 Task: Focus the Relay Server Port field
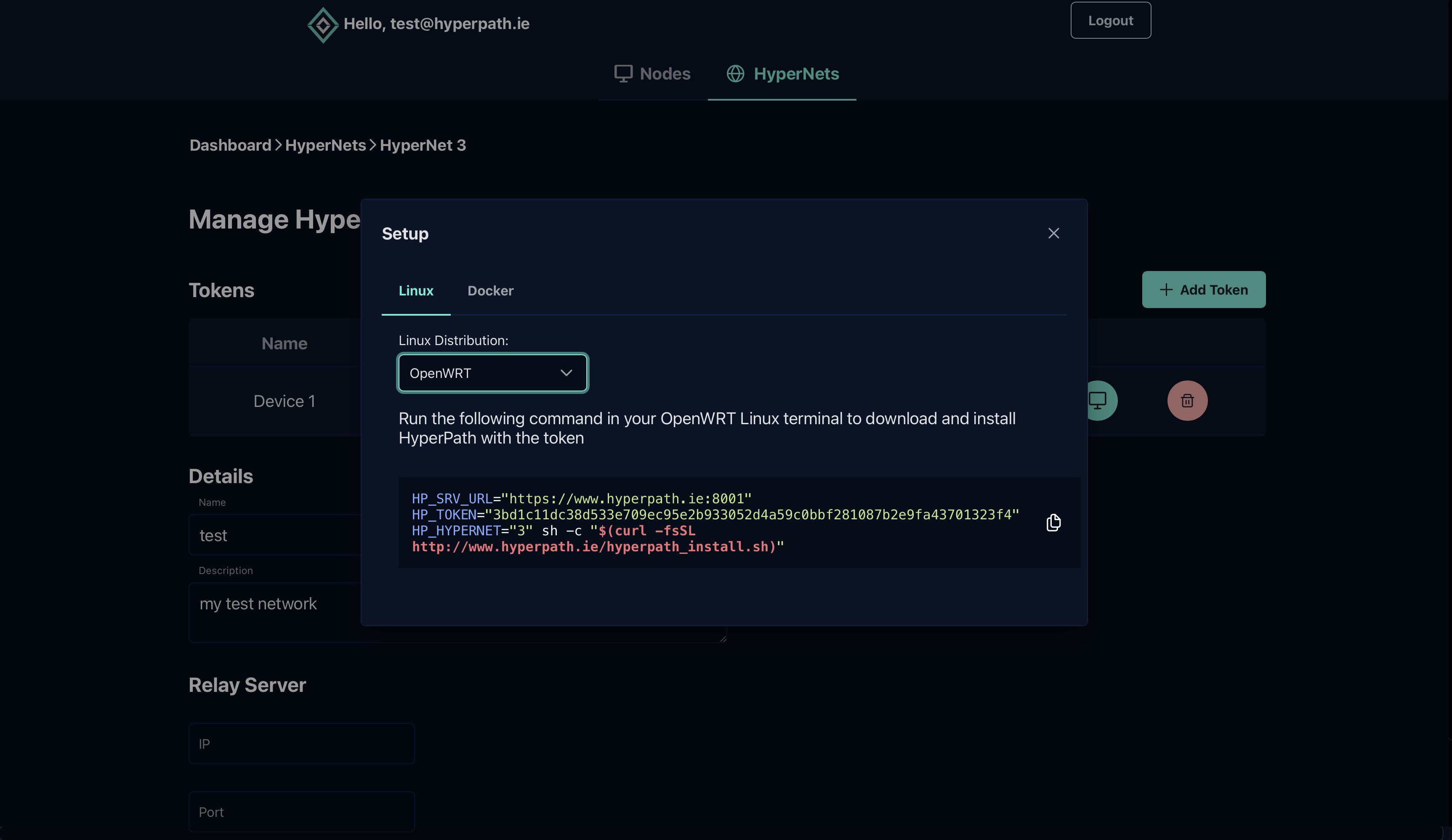click(301, 811)
